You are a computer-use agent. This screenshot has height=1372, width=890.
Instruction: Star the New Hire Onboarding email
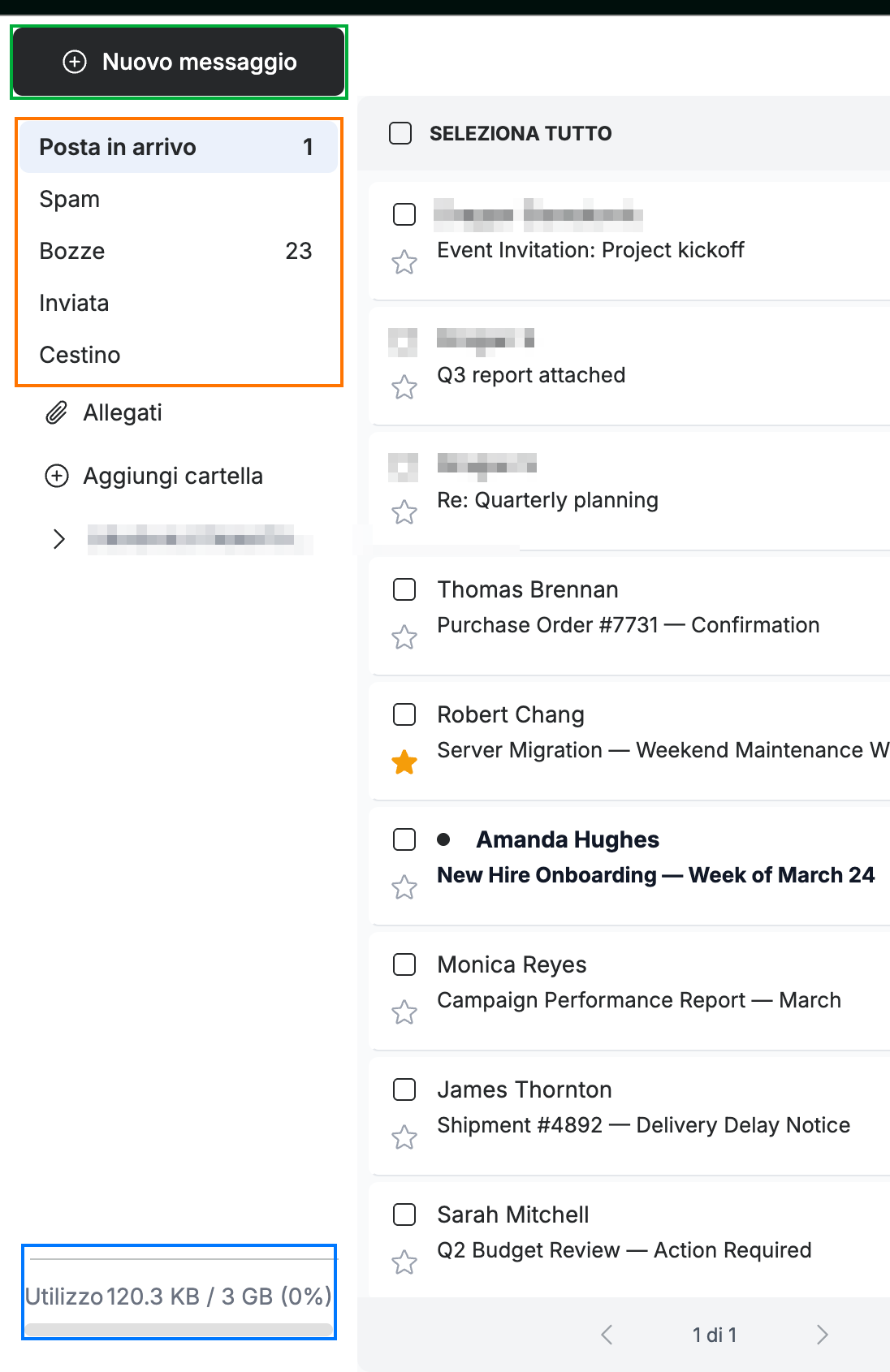click(404, 887)
